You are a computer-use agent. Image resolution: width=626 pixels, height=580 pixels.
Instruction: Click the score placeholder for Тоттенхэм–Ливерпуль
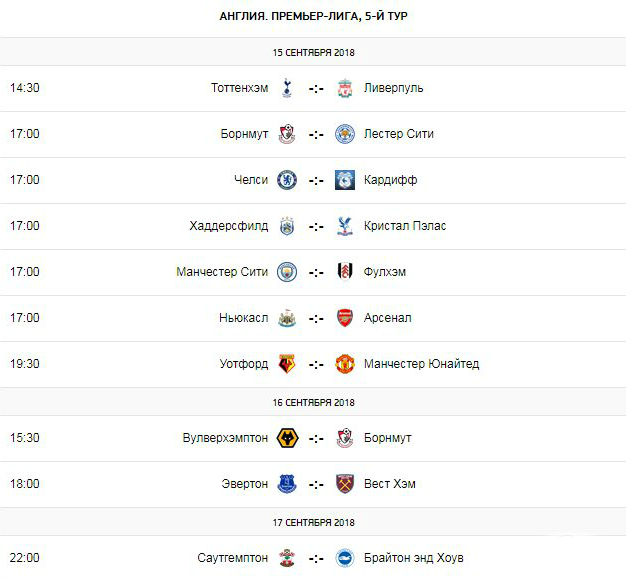coord(316,88)
